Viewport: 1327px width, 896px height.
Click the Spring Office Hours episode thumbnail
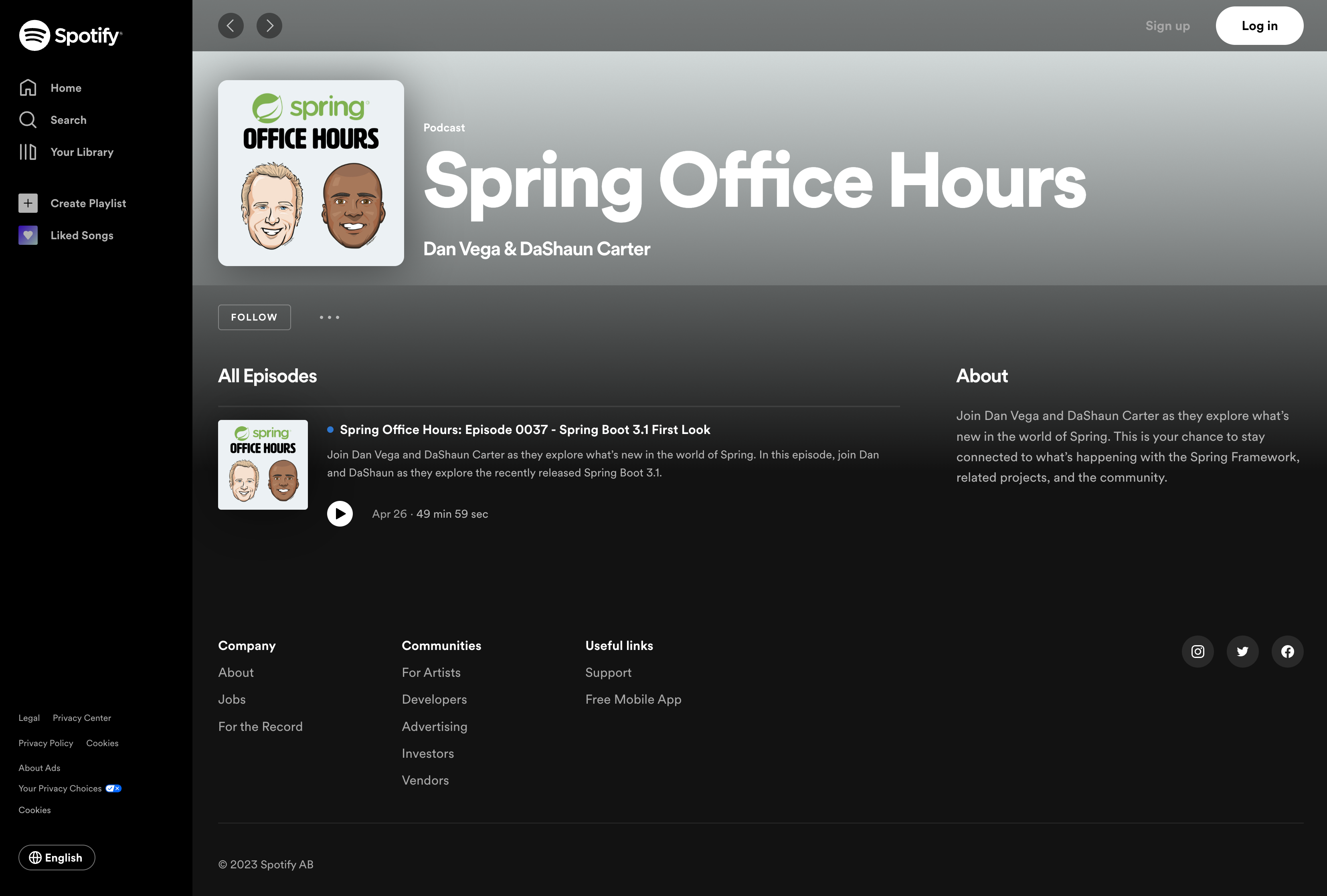[x=263, y=465]
